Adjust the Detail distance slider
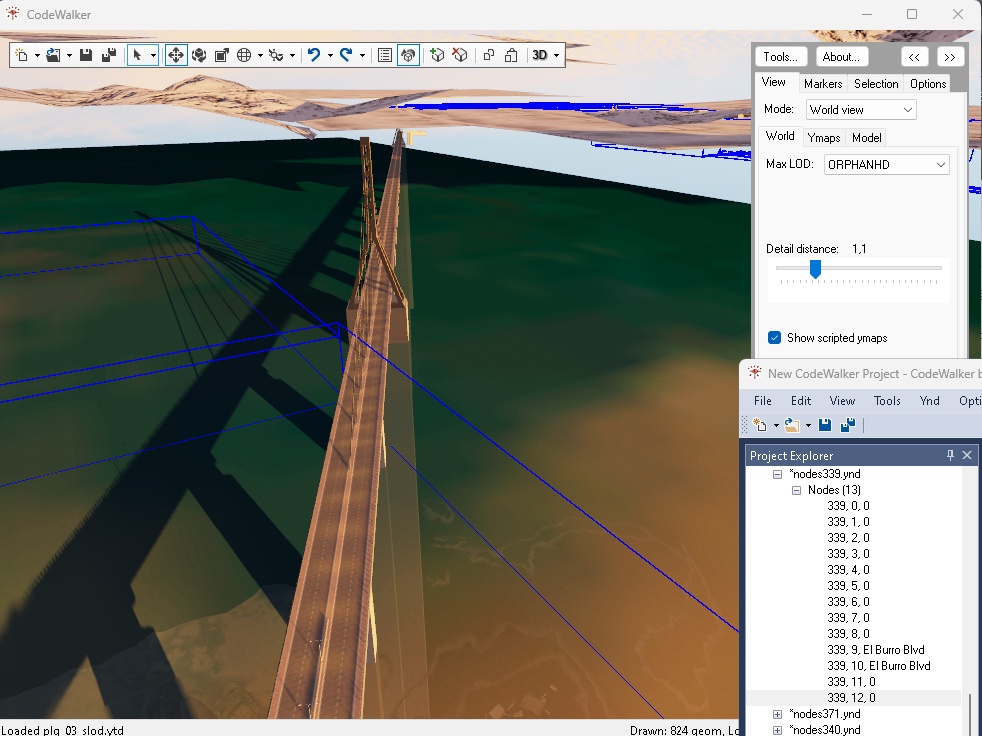Image resolution: width=982 pixels, height=736 pixels. 815,269
